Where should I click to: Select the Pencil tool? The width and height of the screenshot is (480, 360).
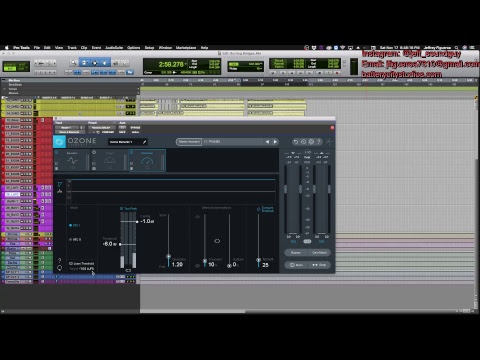(126, 62)
